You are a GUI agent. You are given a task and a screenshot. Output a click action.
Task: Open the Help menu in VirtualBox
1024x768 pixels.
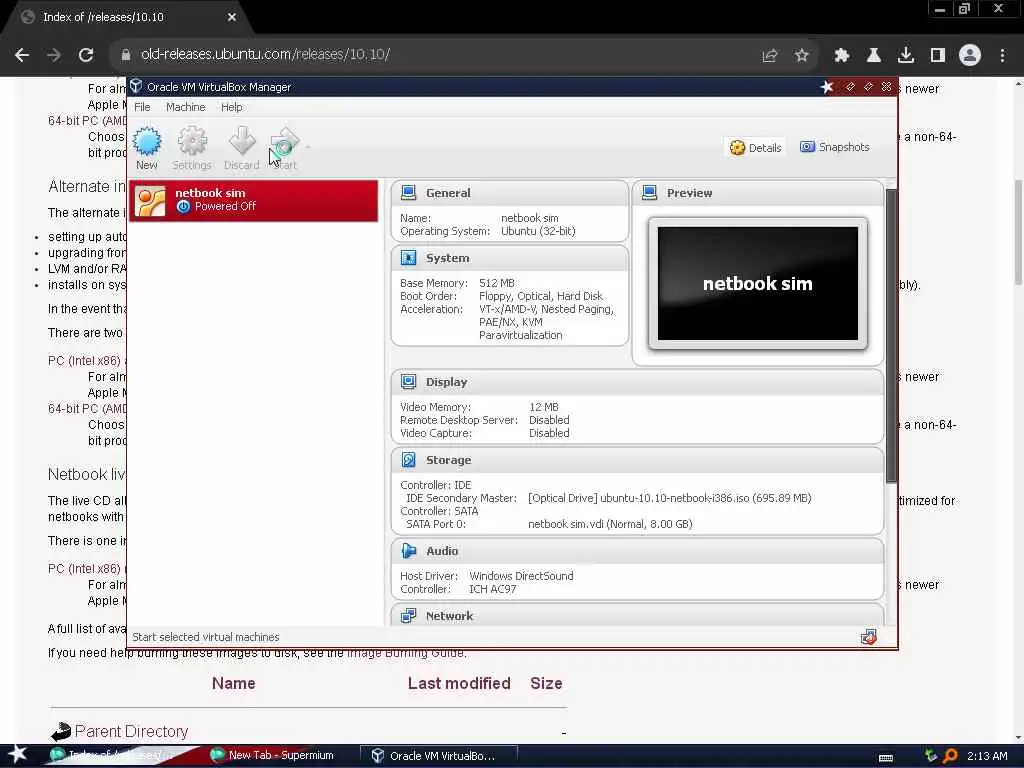pyautogui.click(x=232, y=107)
